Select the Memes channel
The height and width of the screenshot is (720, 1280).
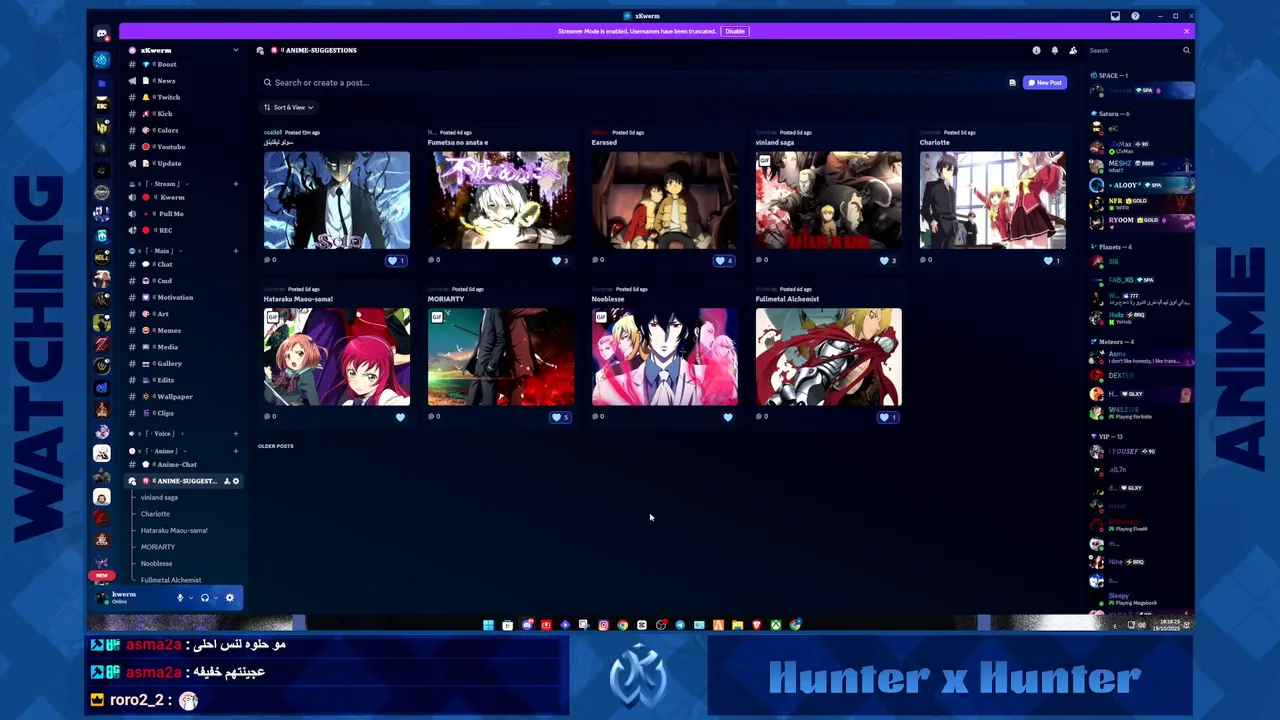pyautogui.click(x=183, y=330)
